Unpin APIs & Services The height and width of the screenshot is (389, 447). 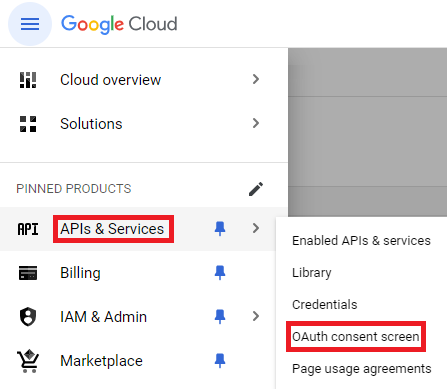click(x=220, y=229)
